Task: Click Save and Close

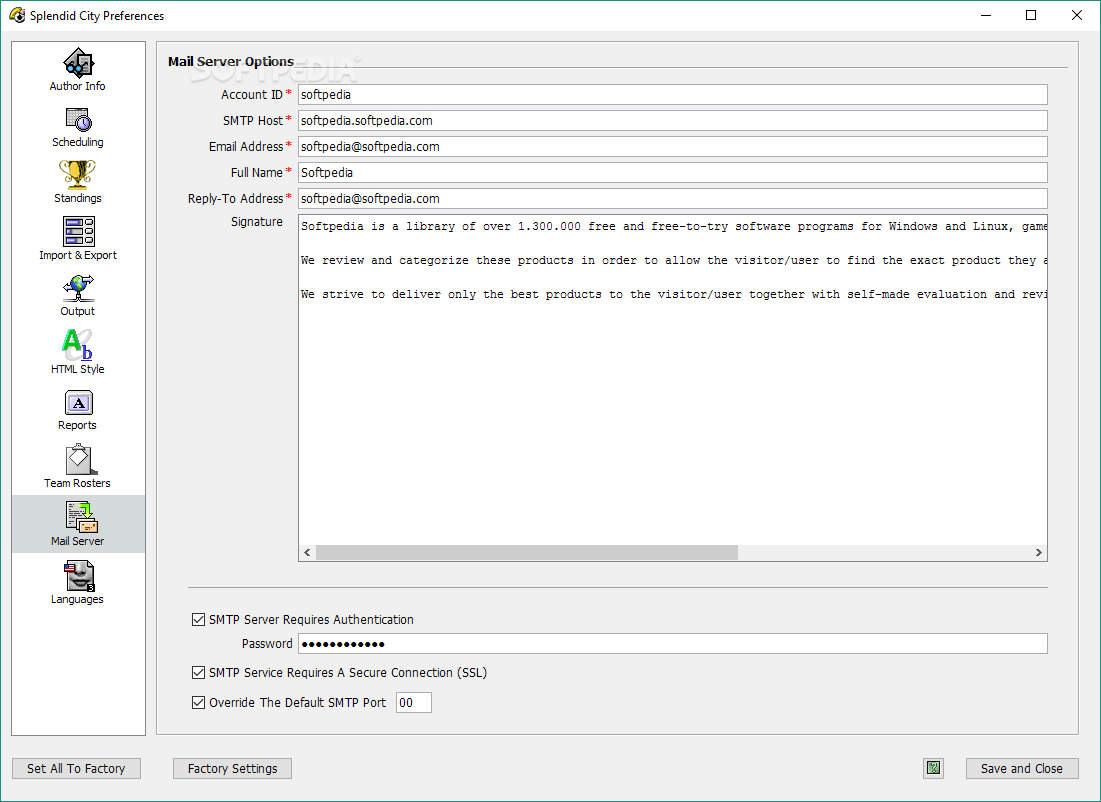Action: pos(1022,768)
